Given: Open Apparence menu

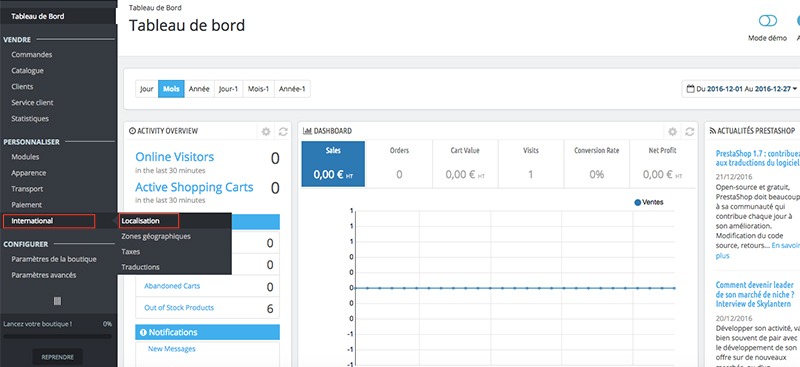Looking at the screenshot, I should tap(29, 173).
